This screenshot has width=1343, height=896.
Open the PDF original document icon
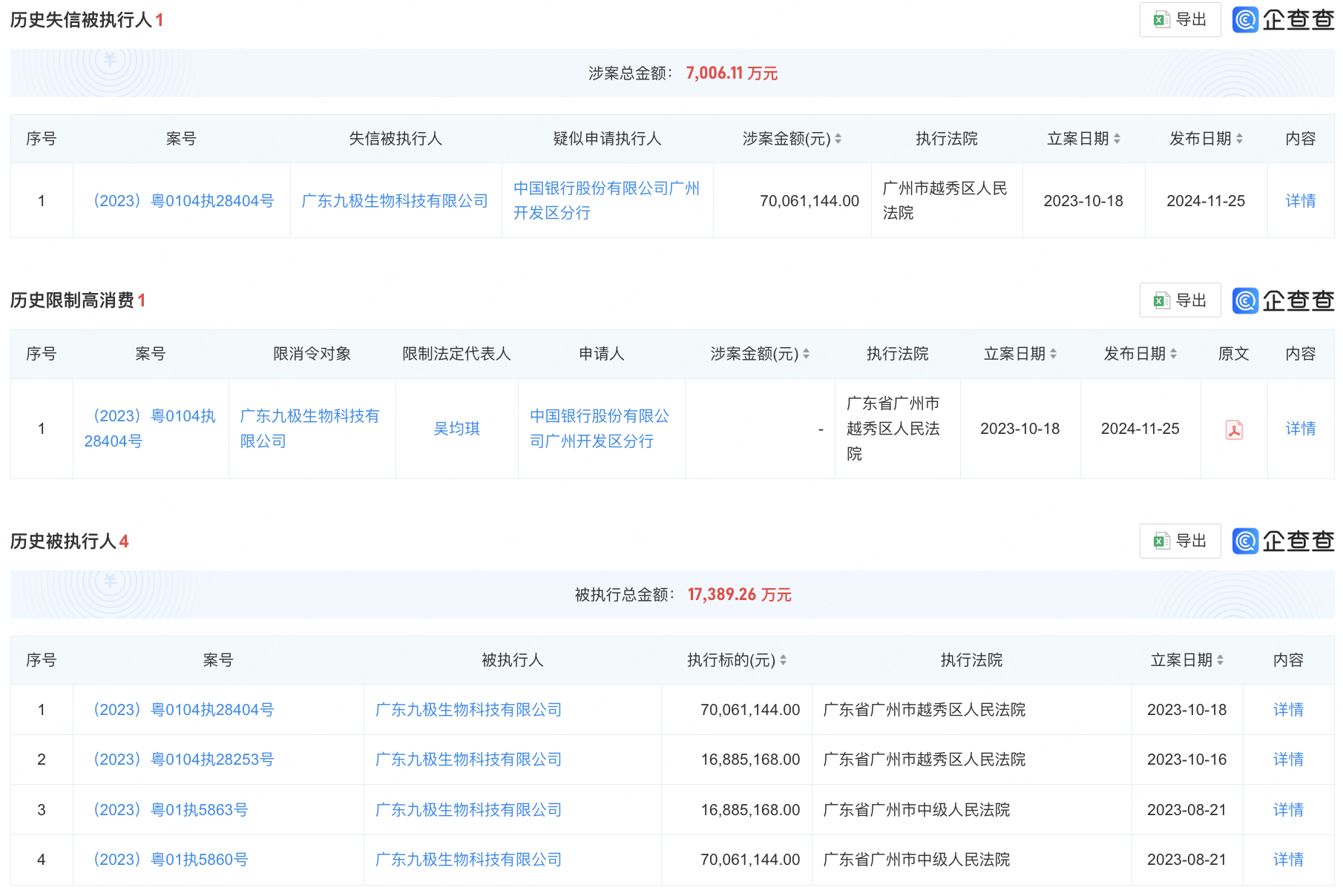coord(1233,429)
